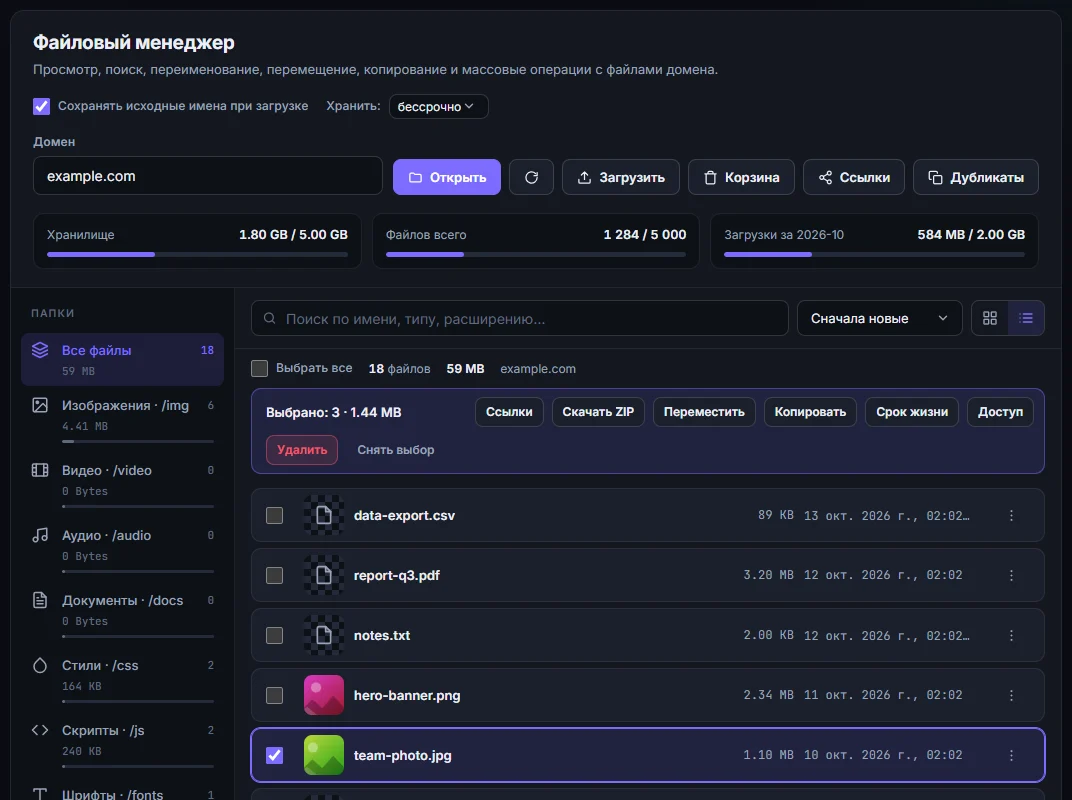This screenshot has height=800, width=1072.
Task: Focus the file search field
Action: 520,319
